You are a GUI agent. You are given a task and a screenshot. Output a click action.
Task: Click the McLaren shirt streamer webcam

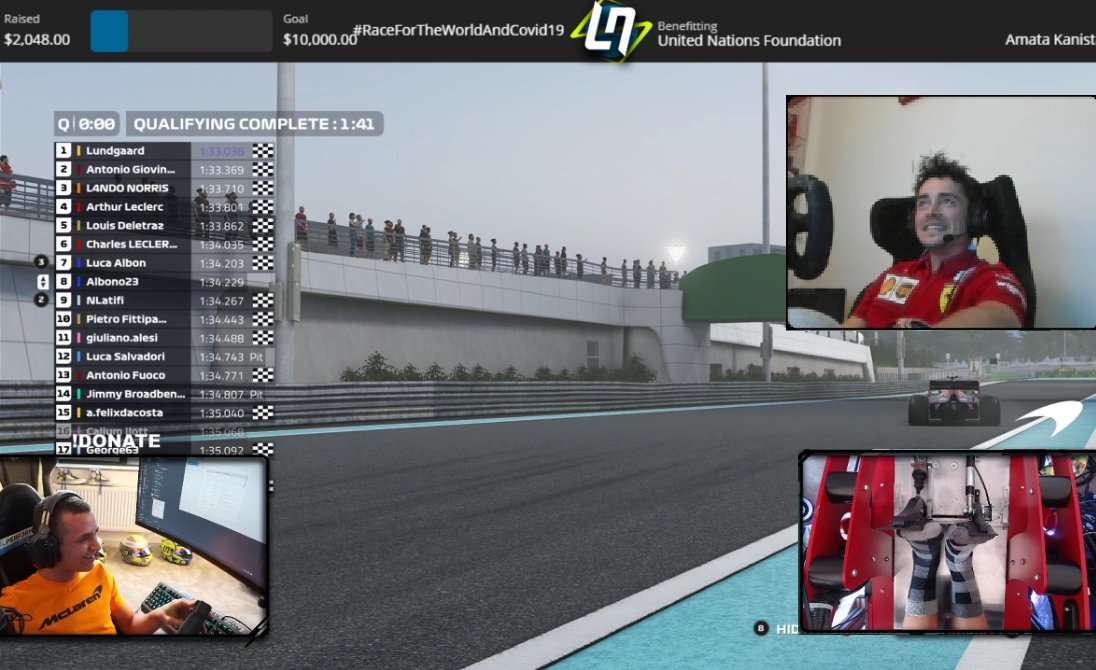[134, 546]
